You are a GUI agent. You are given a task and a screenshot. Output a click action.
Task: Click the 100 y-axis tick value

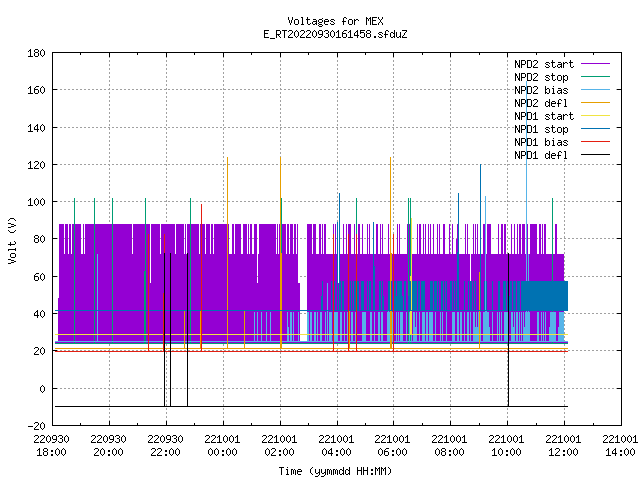pyautogui.click(x=36, y=202)
